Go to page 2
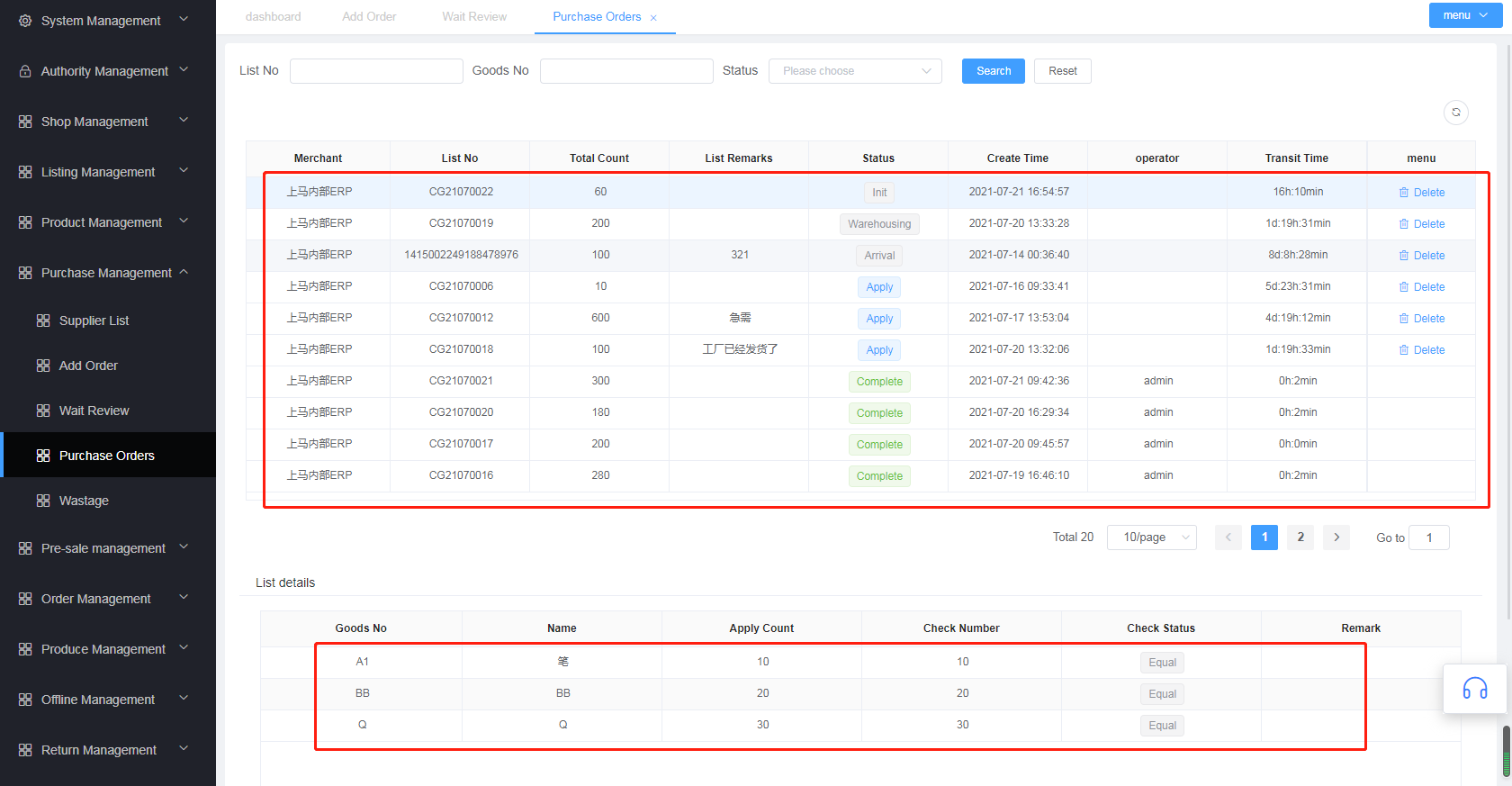 point(1300,538)
